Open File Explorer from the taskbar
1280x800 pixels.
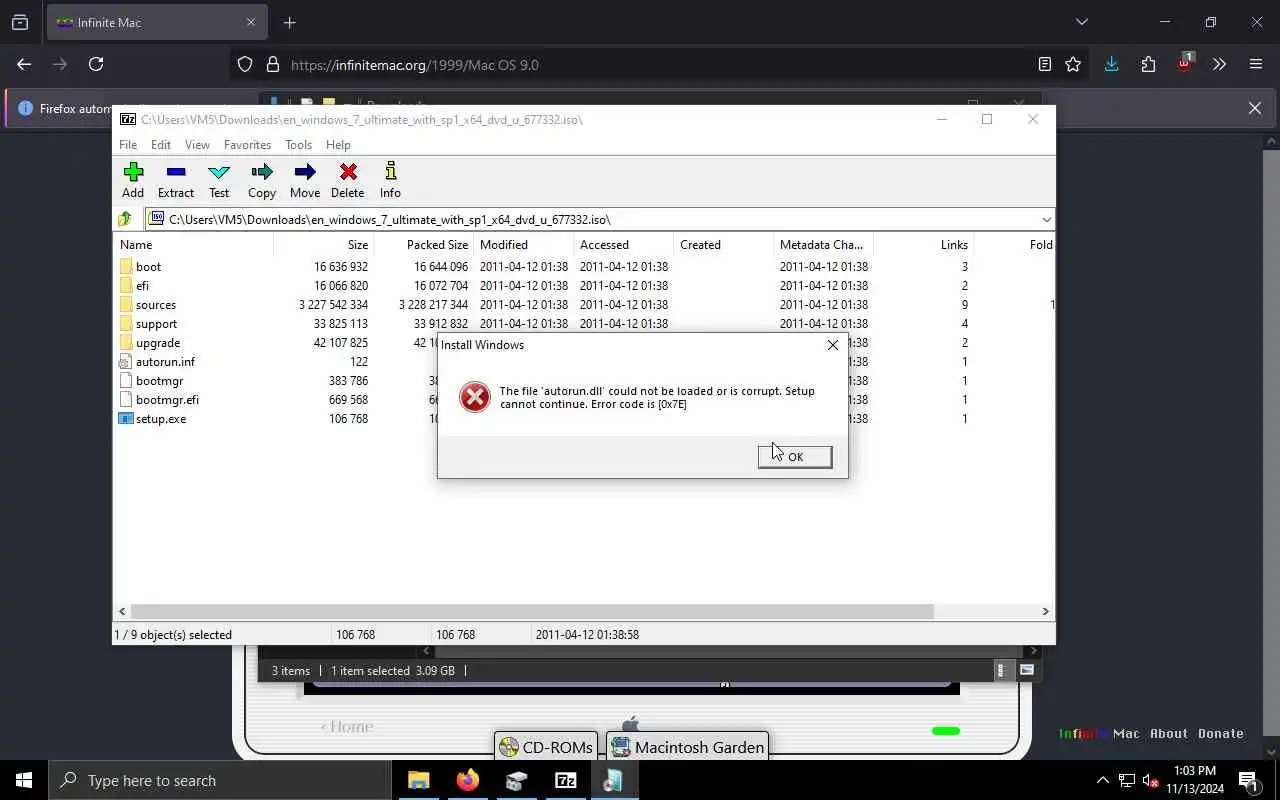[418, 780]
